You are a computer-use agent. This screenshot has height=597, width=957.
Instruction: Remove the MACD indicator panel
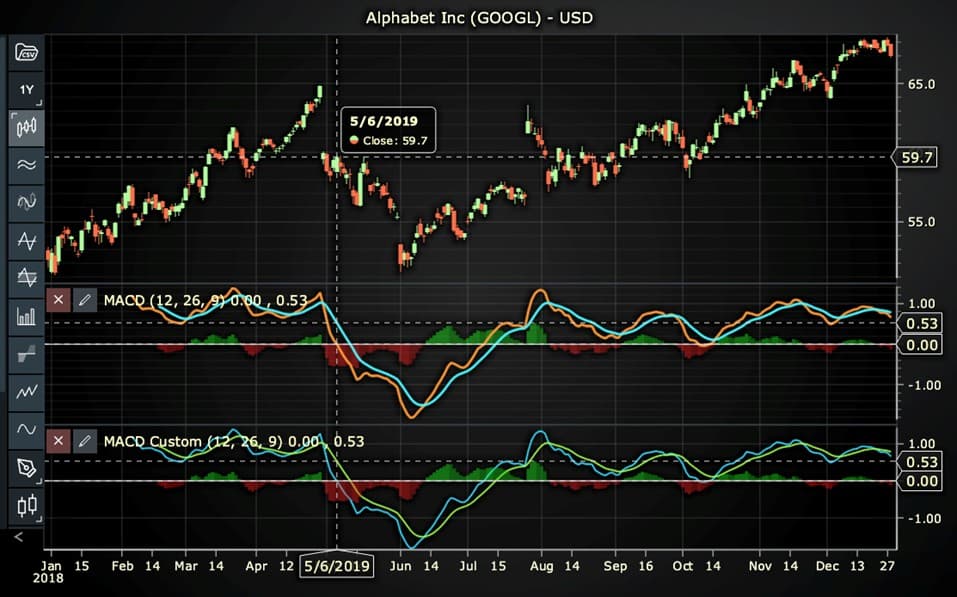pos(58,299)
